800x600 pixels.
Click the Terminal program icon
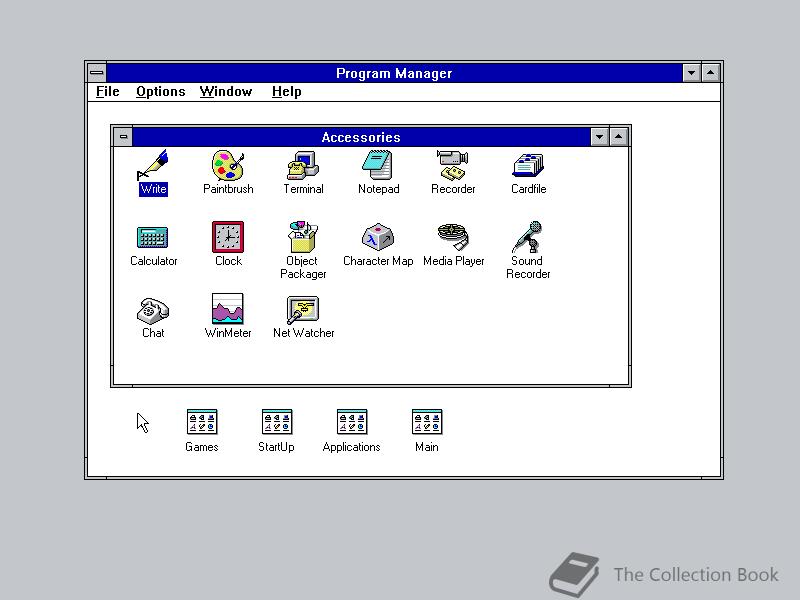tap(303, 165)
